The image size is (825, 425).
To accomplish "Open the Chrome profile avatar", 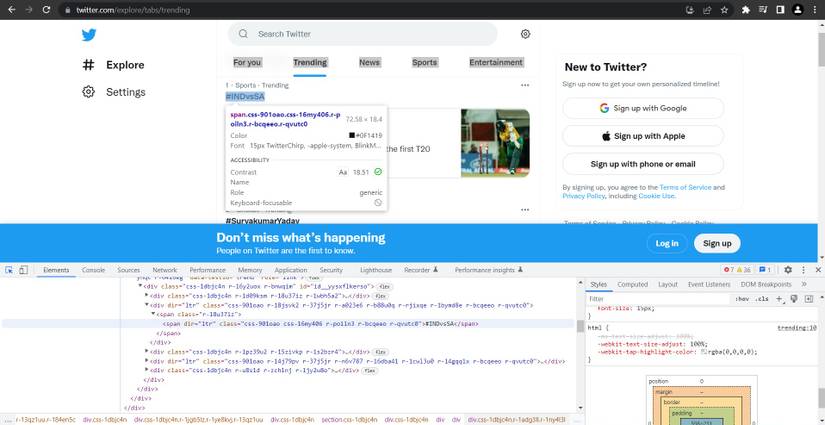I will (798, 9).
